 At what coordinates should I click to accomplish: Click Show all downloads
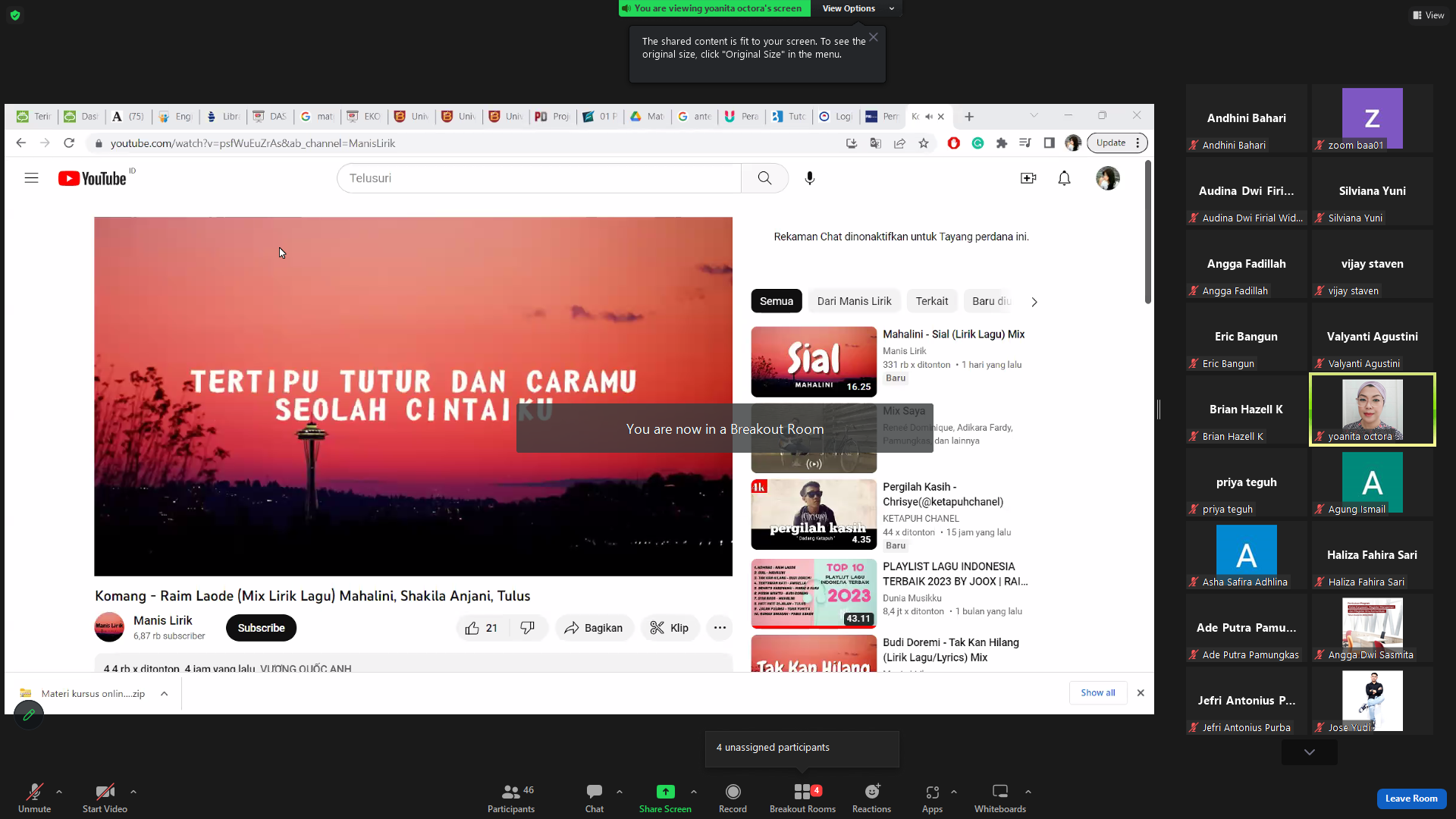click(1098, 693)
